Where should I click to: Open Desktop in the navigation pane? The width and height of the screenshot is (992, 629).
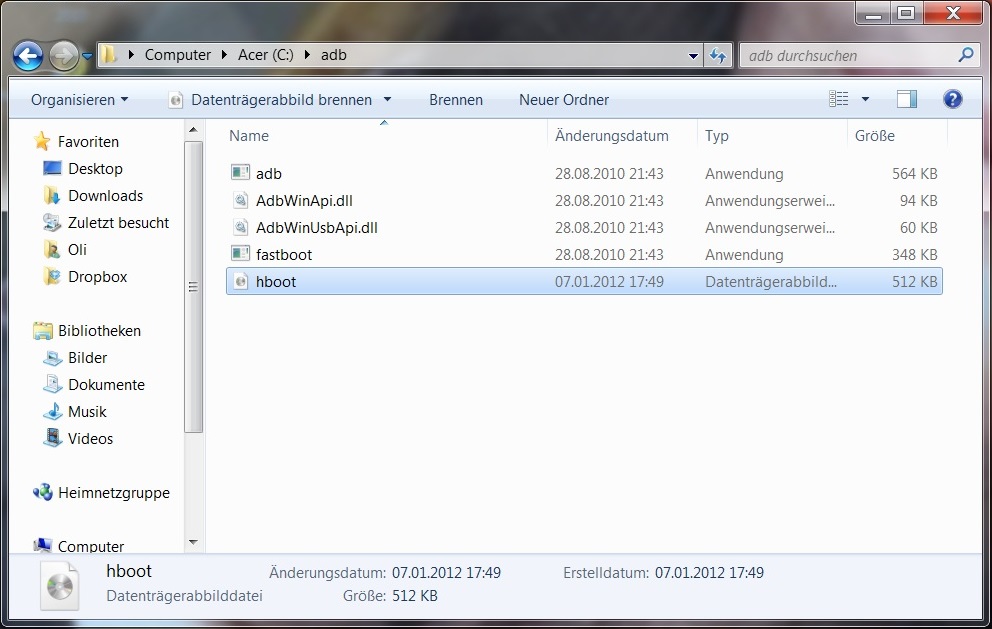click(x=95, y=169)
